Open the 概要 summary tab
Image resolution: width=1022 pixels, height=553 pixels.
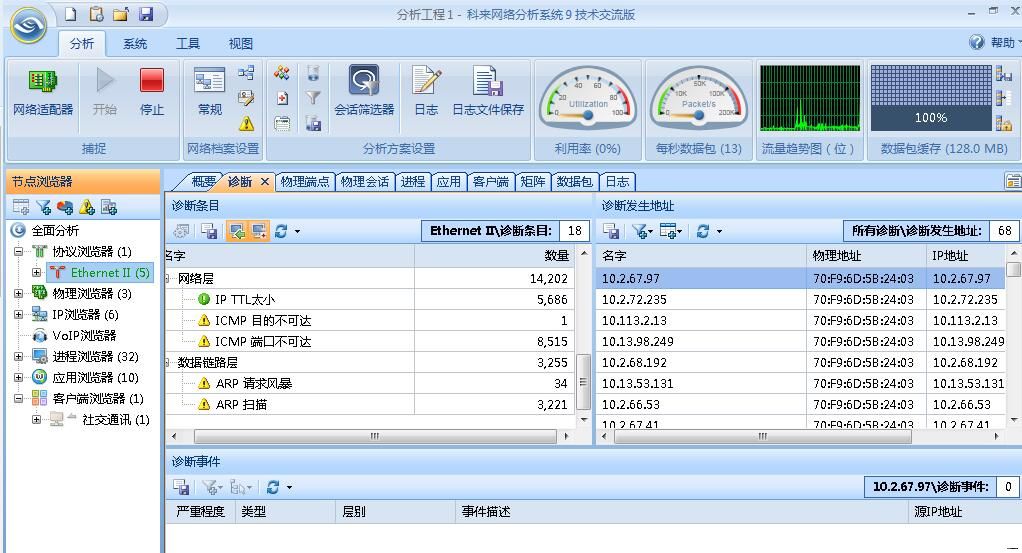(x=203, y=182)
